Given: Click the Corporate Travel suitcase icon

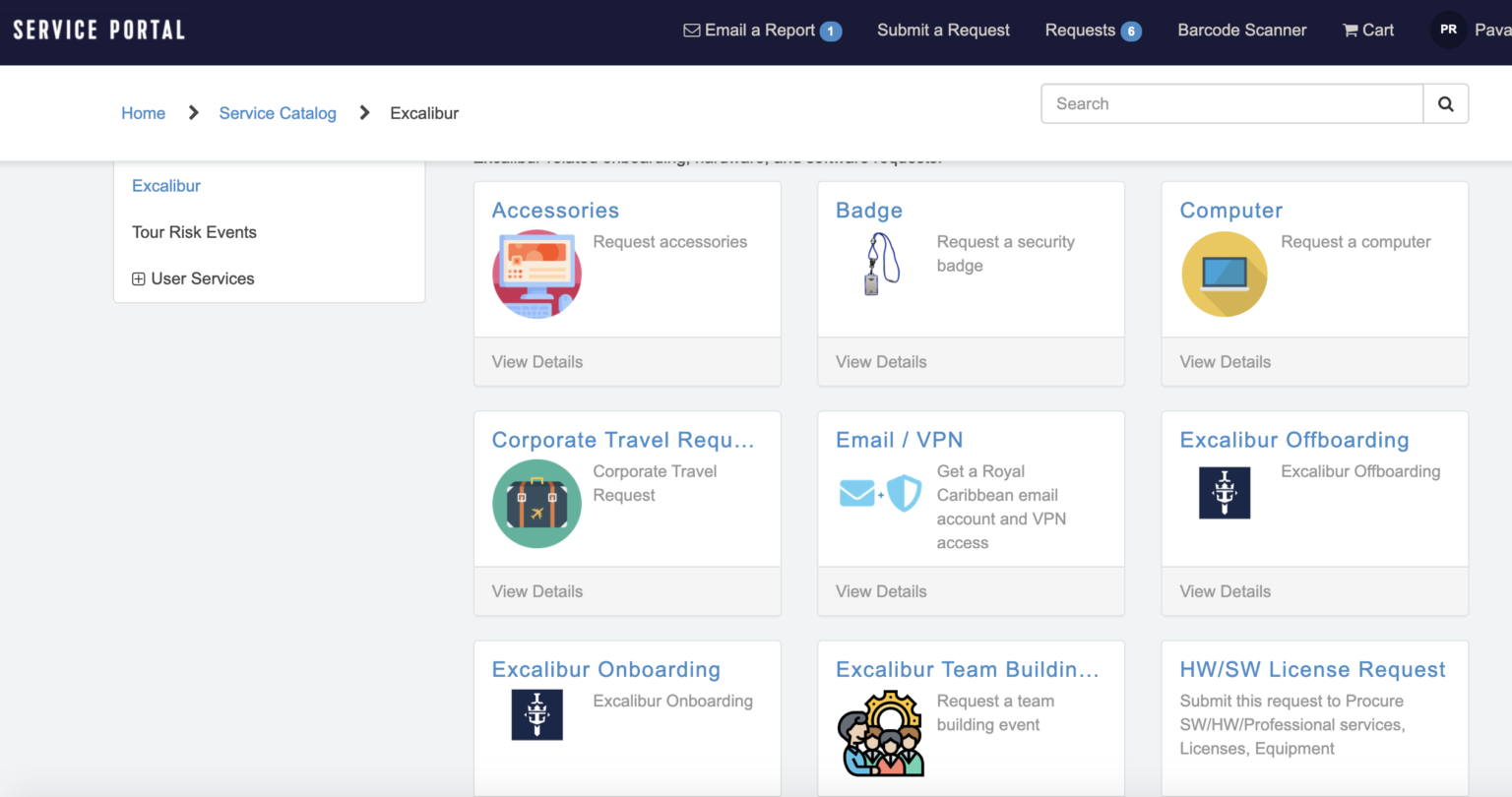Looking at the screenshot, I should click(536, 504).
